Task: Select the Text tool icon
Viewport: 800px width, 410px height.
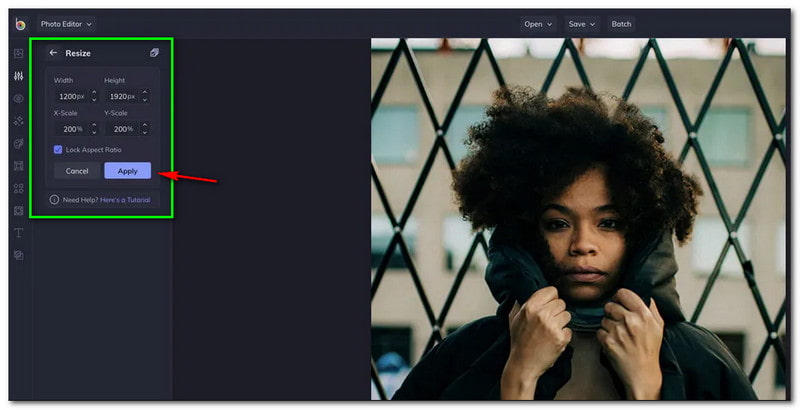Action: [x=18, y=233]
